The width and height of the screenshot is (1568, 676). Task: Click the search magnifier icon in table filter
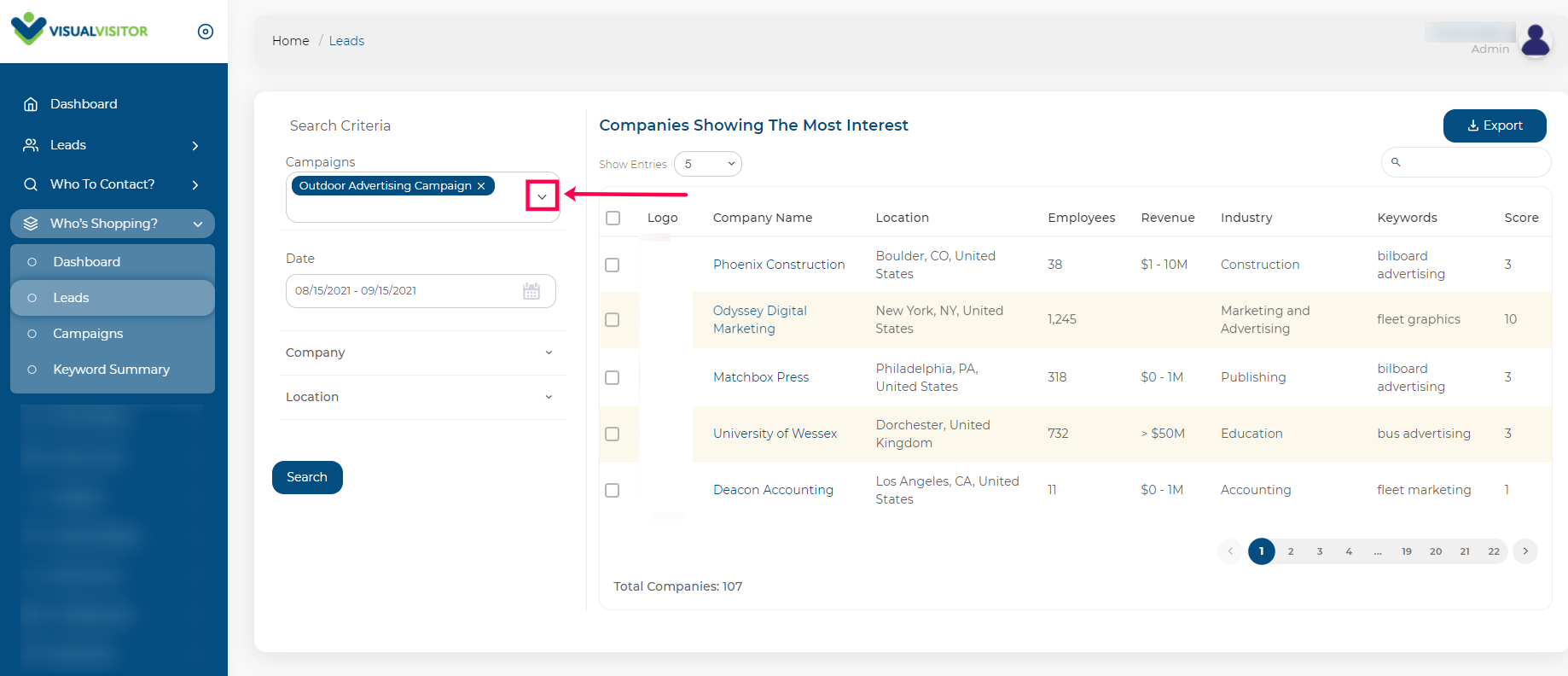[1396, 162]
